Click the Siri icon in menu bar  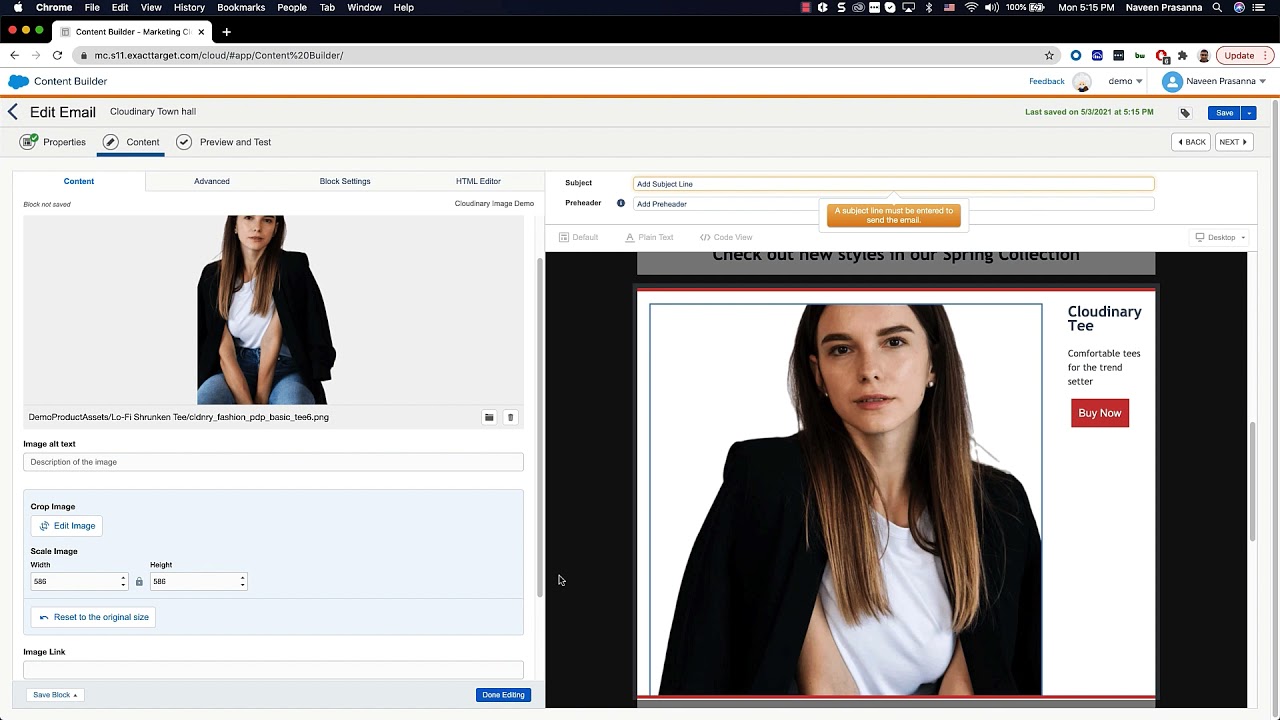tap(1239, 7)
